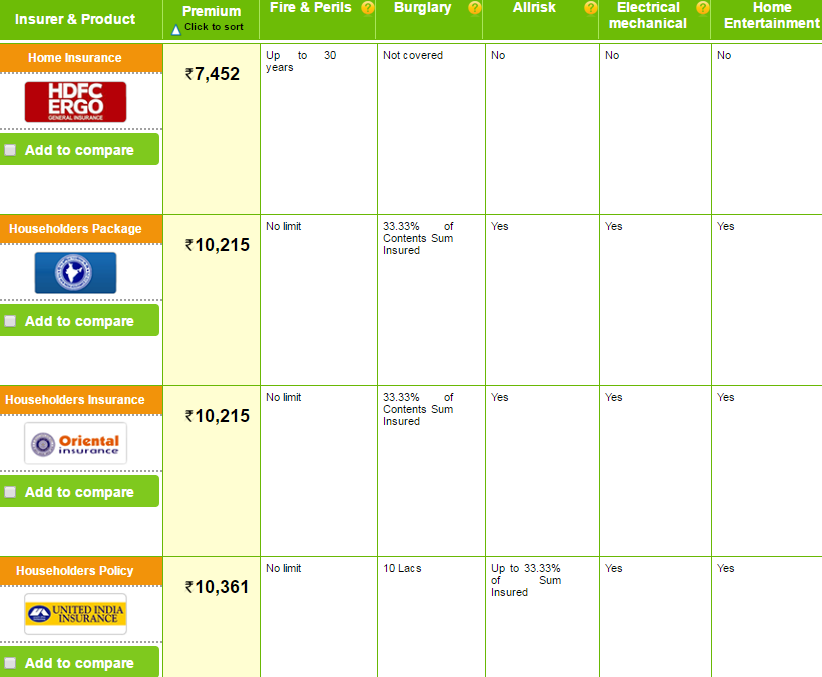
Task: Open Allrisk help question icon
Action: click(x=591, y=8)
